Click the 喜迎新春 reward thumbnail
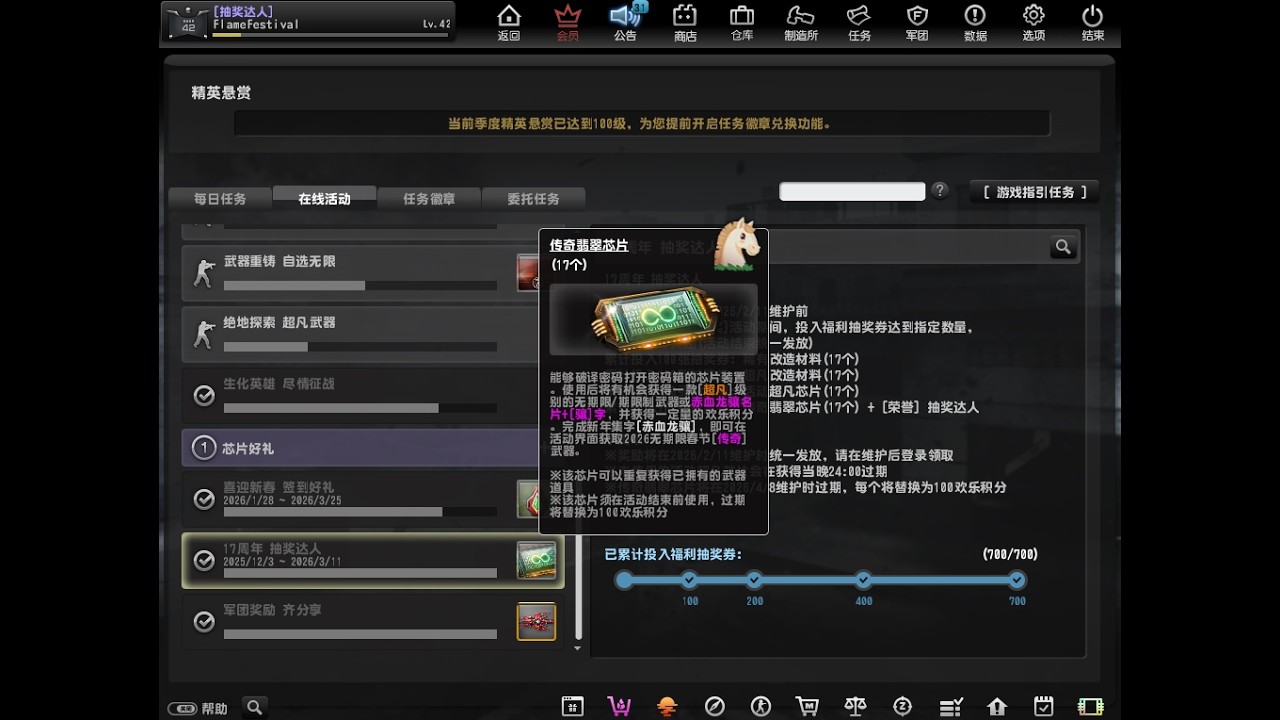 point(530,499)
